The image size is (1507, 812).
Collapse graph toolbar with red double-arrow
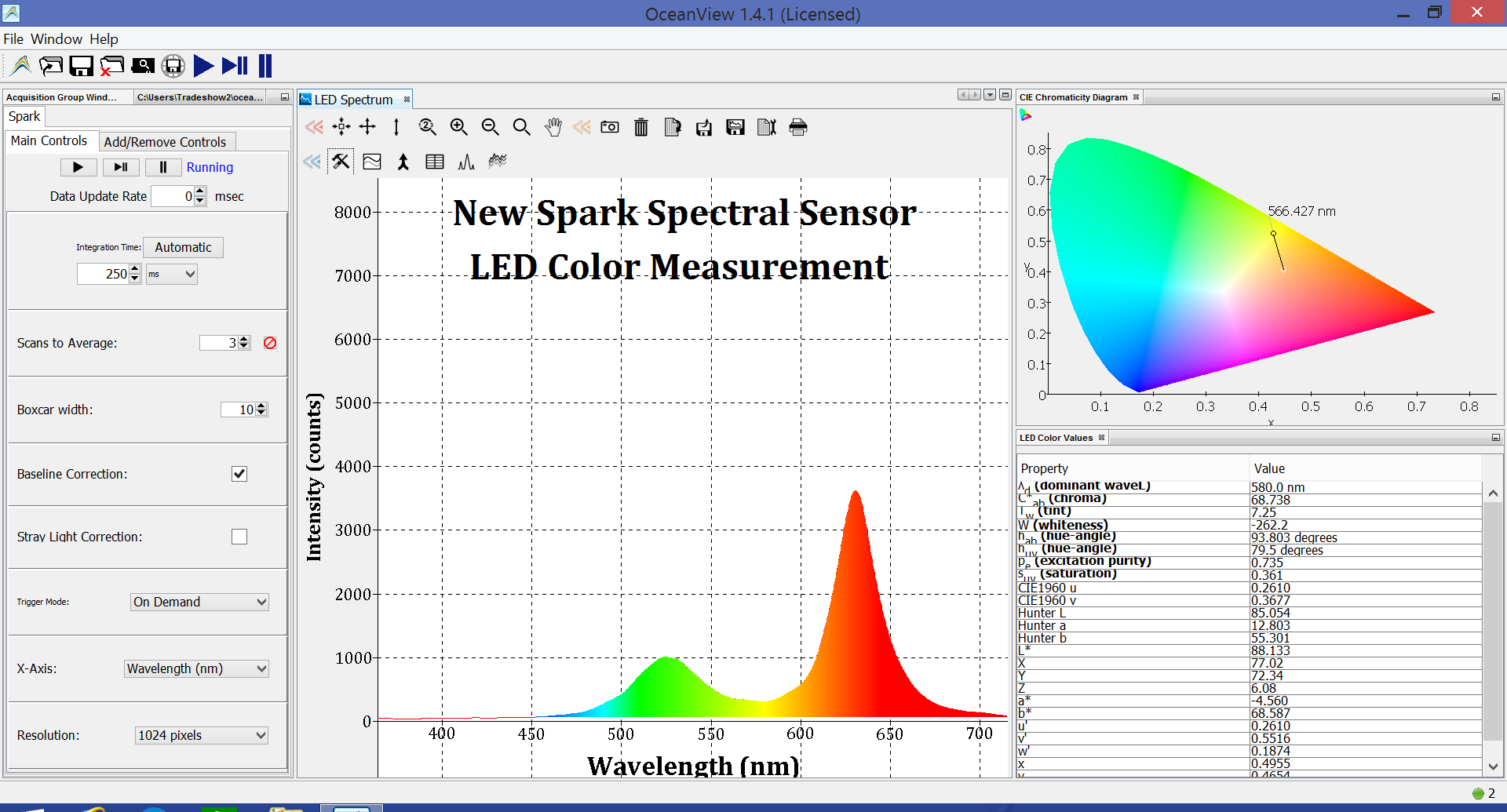click(x=314, y=127)
